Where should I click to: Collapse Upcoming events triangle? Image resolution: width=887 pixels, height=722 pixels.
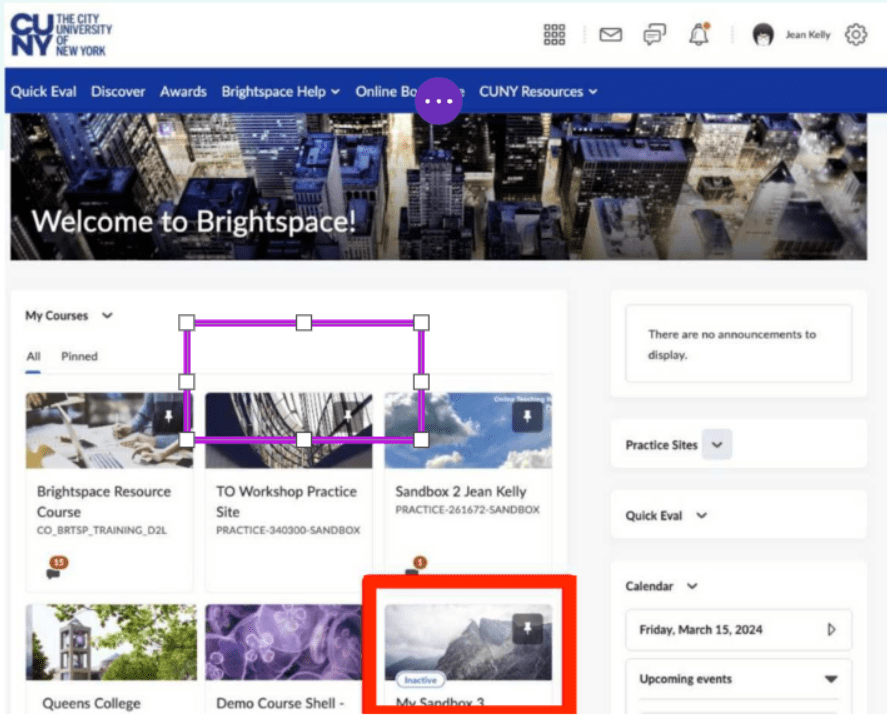[x=830, y=679]
